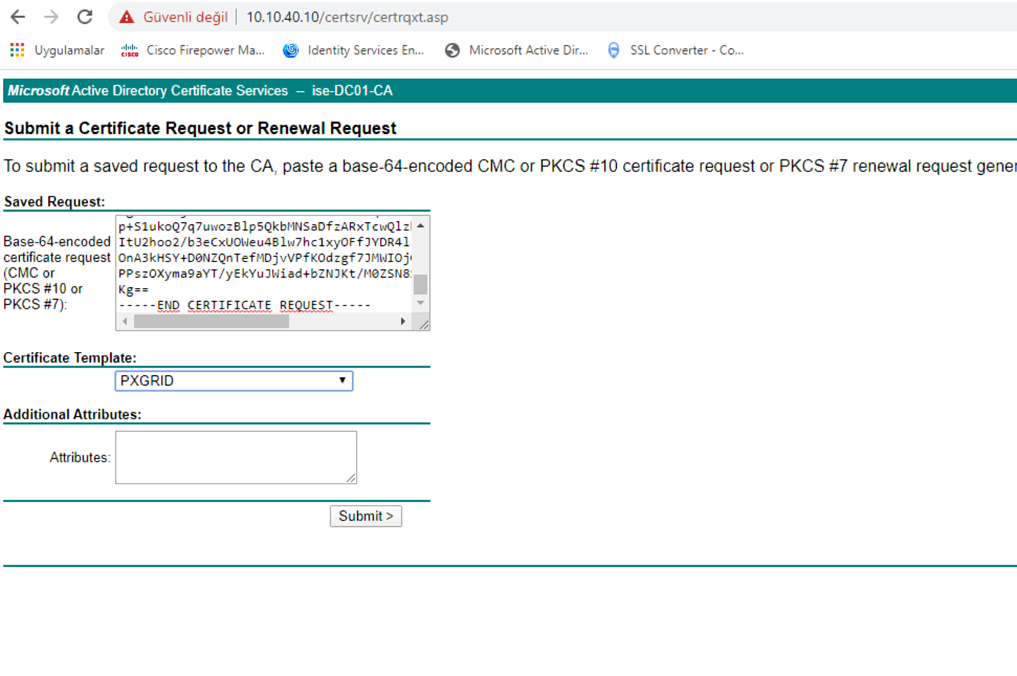Click the browser forward arrow
1017x676 pixels.
pyautogui.click(x=51, y=17)
